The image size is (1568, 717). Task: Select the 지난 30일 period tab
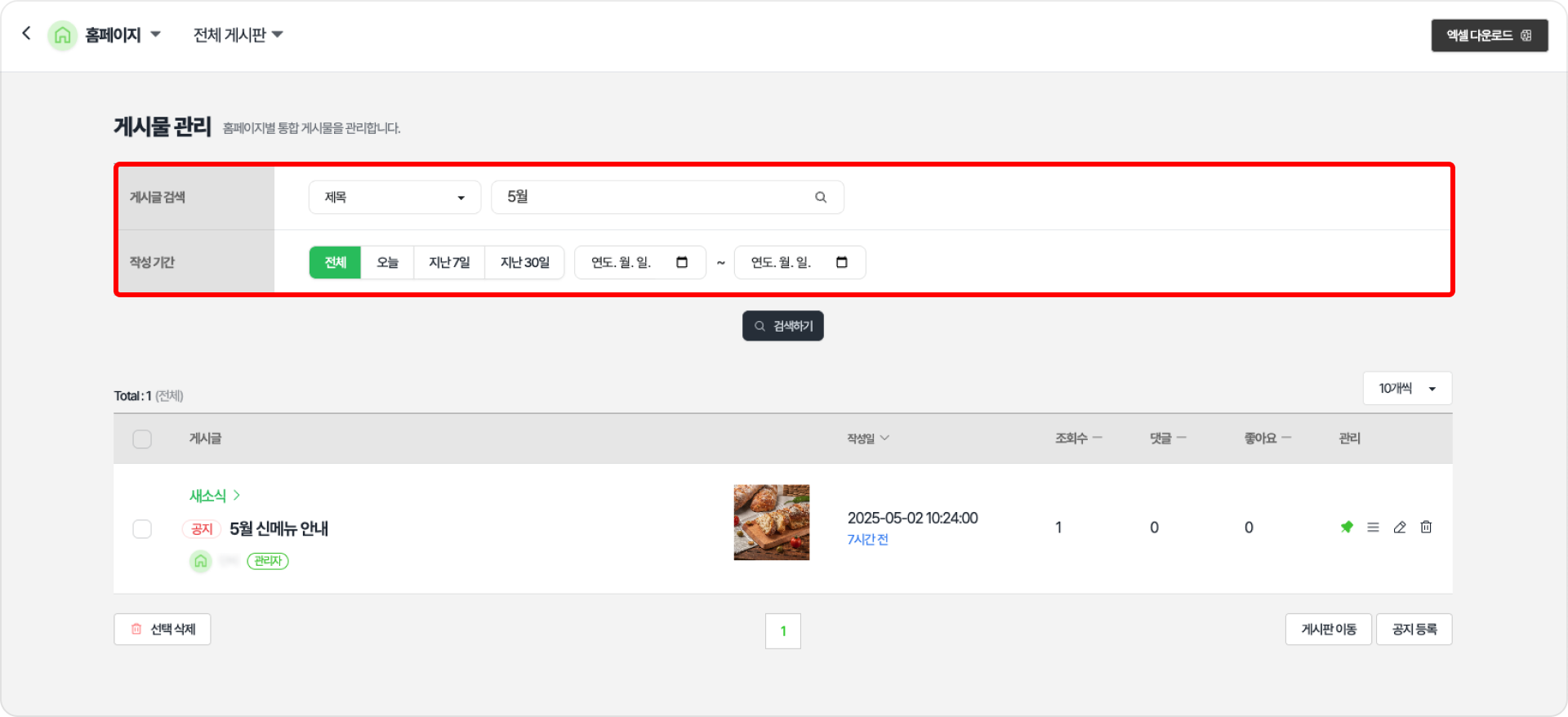(x=524, y=262)
